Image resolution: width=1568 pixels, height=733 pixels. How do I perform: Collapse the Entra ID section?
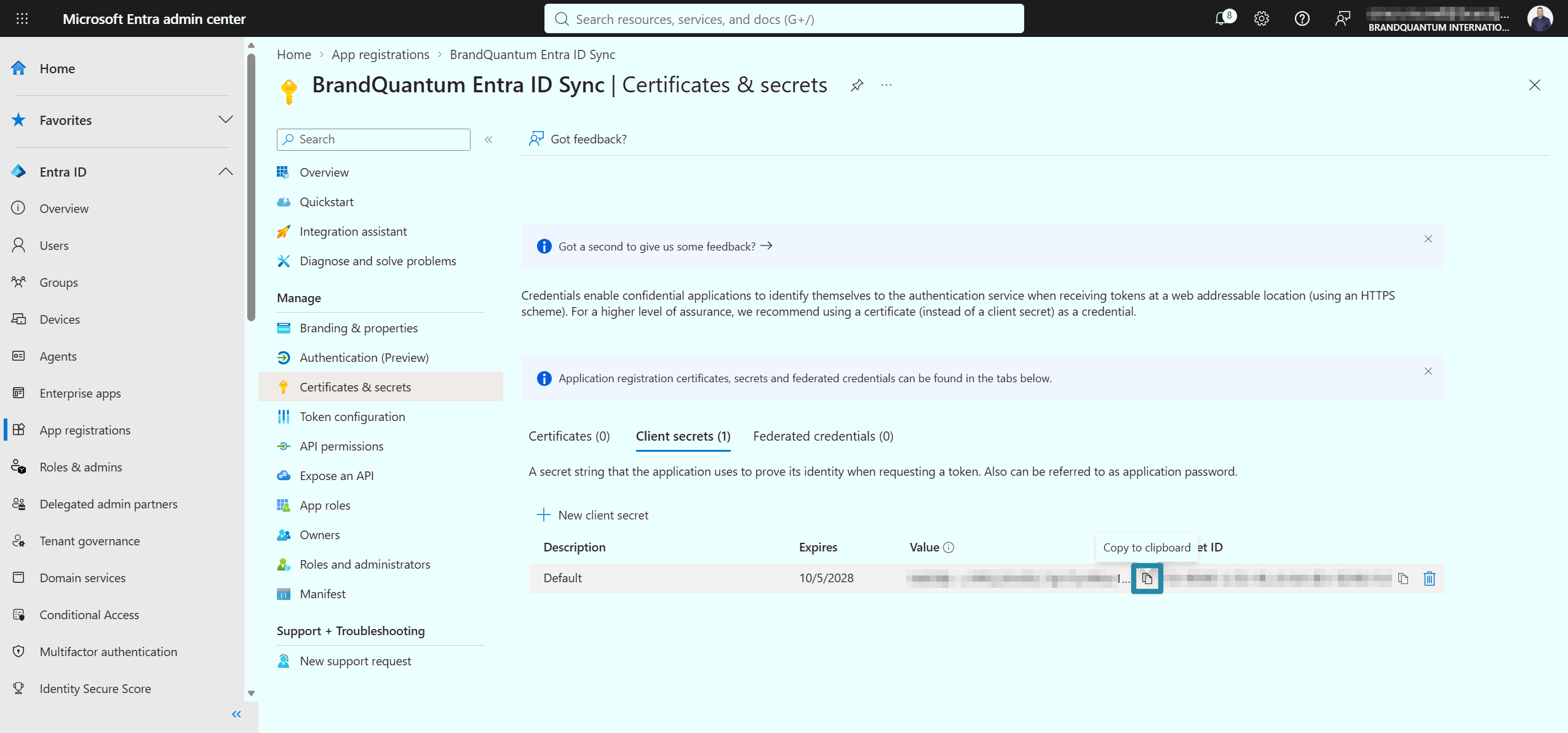pyautogui.click(x=226, y=171)
